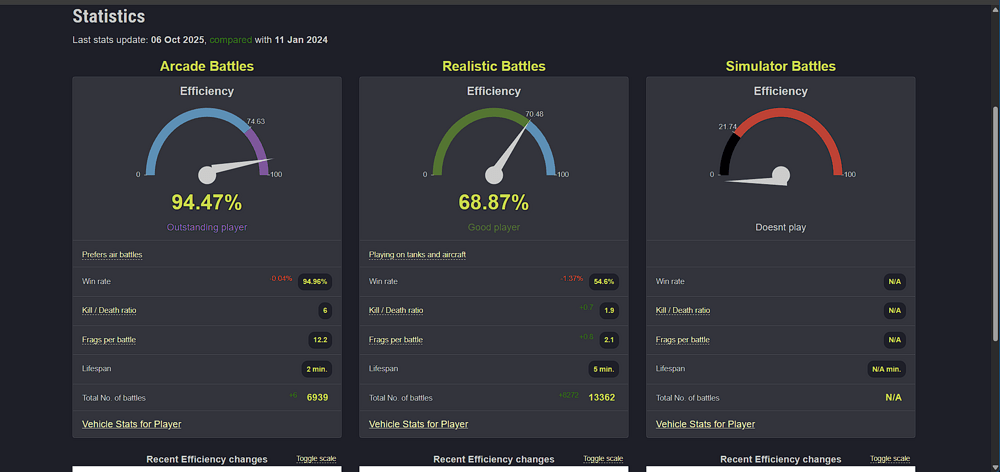
Task: Open Vehicle Stats for Player under Arcade Battles
Action: tap(131, 424)
